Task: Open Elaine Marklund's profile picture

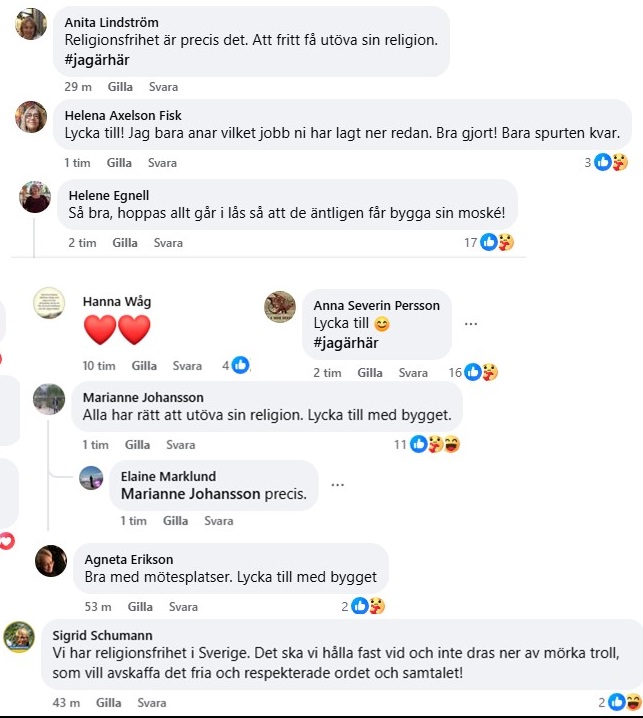Action: pos(91,478)
